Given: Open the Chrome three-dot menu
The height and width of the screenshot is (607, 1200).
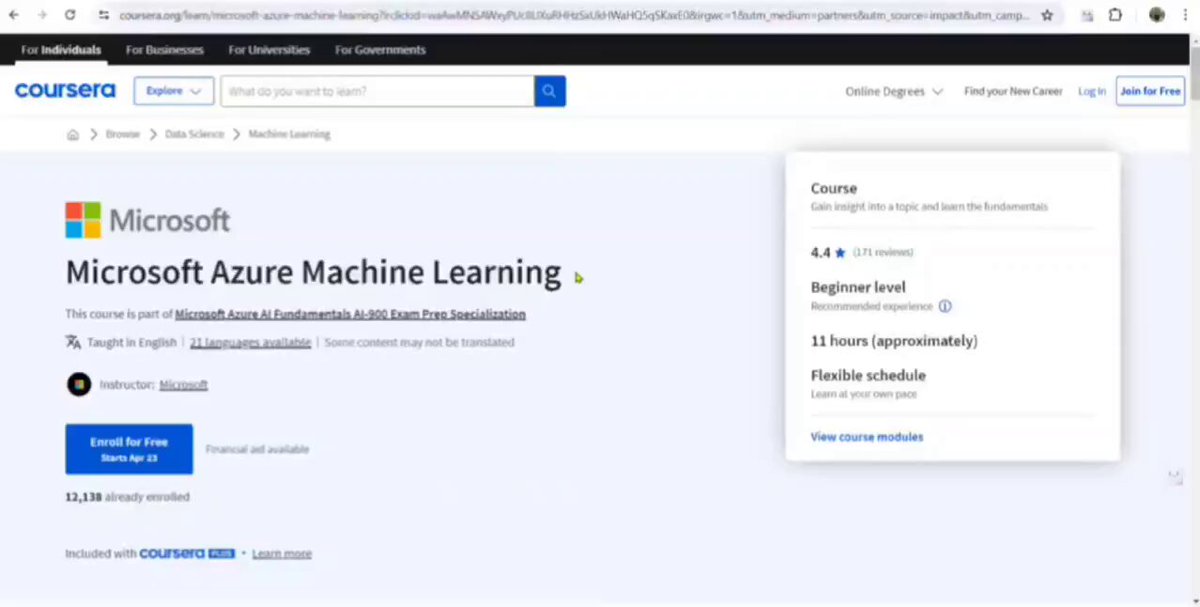Looking at the screenshot, I should (x=1187, y=15).
